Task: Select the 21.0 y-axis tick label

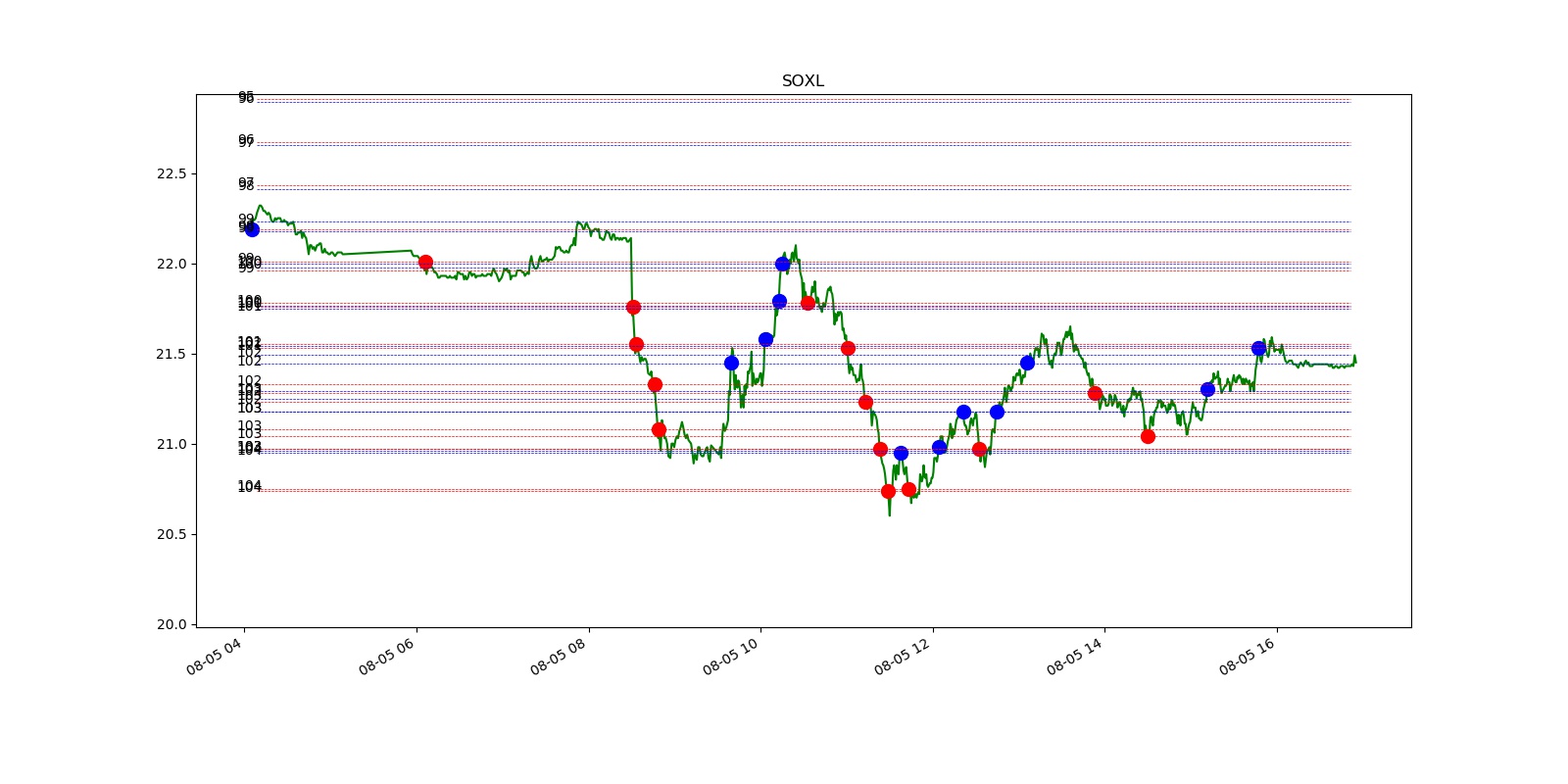Action: pyautogui.click(x=171, y=445)
